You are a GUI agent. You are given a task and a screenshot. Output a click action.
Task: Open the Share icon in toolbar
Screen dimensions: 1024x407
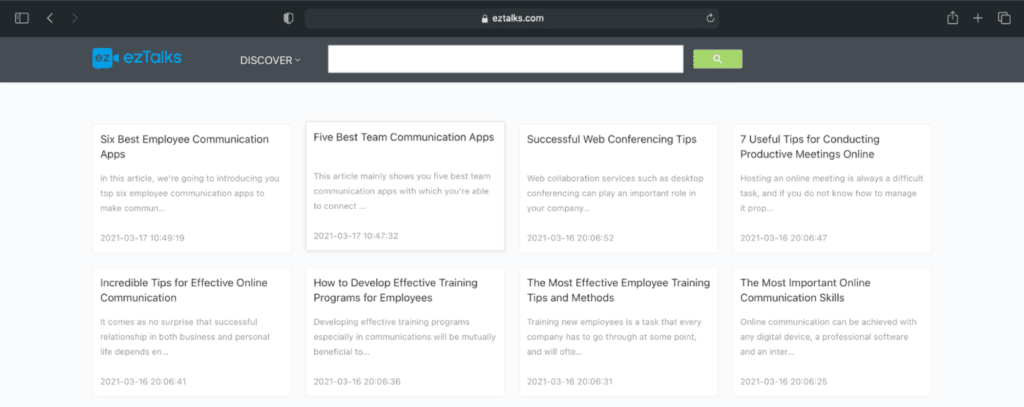click(x=953, y=18)
